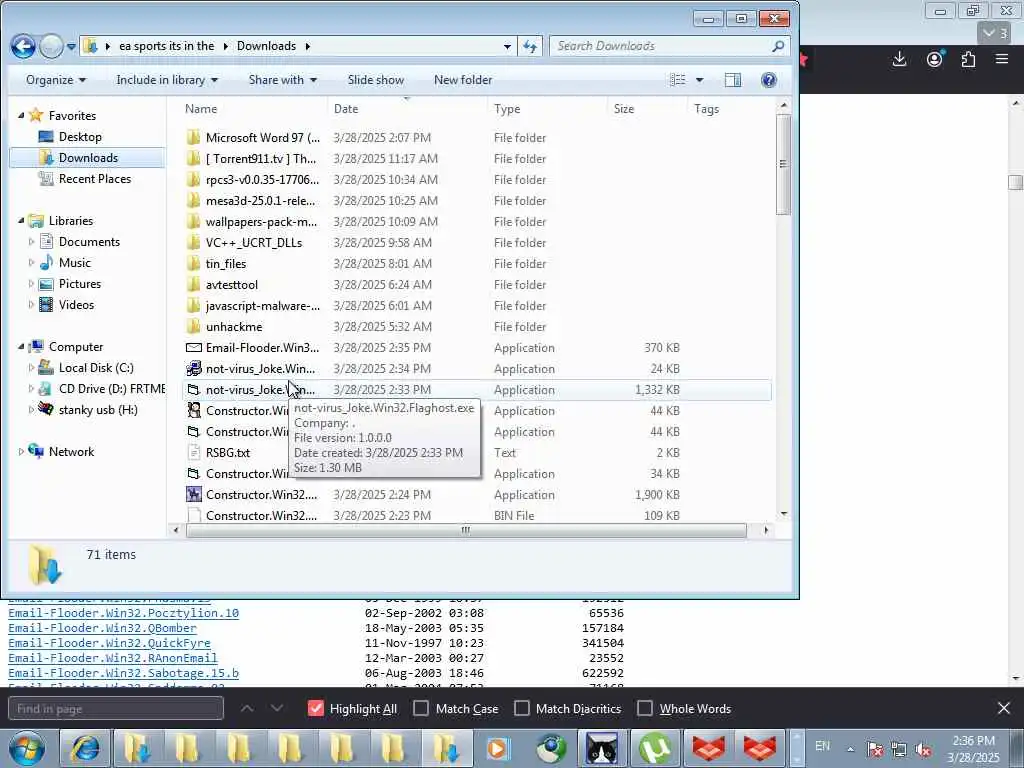Enable the Match Diacritics checkbox
The image size is (1024, 768).
tap(521, 708)
